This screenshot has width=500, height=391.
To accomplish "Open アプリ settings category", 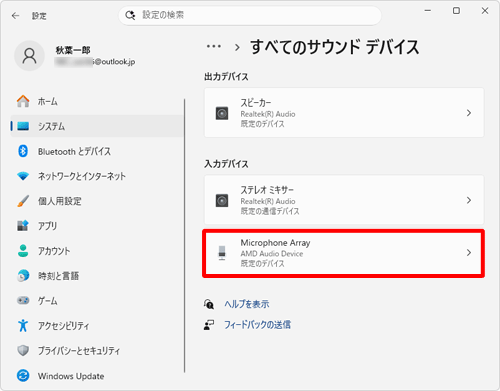I will (x=97, y=226).
